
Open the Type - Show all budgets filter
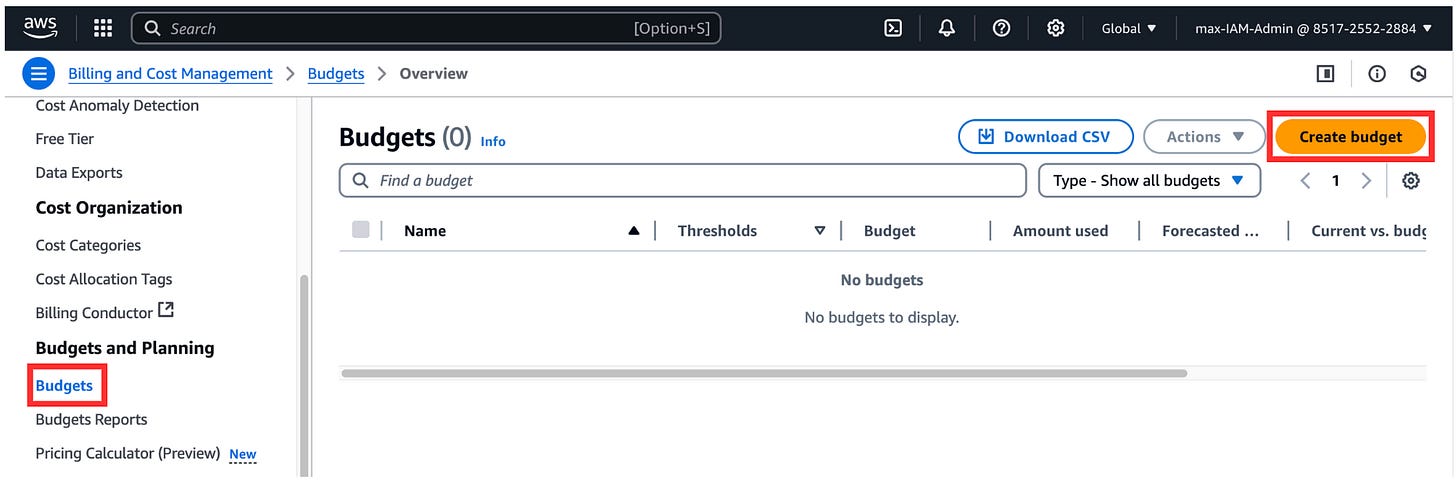[1149, 181]
